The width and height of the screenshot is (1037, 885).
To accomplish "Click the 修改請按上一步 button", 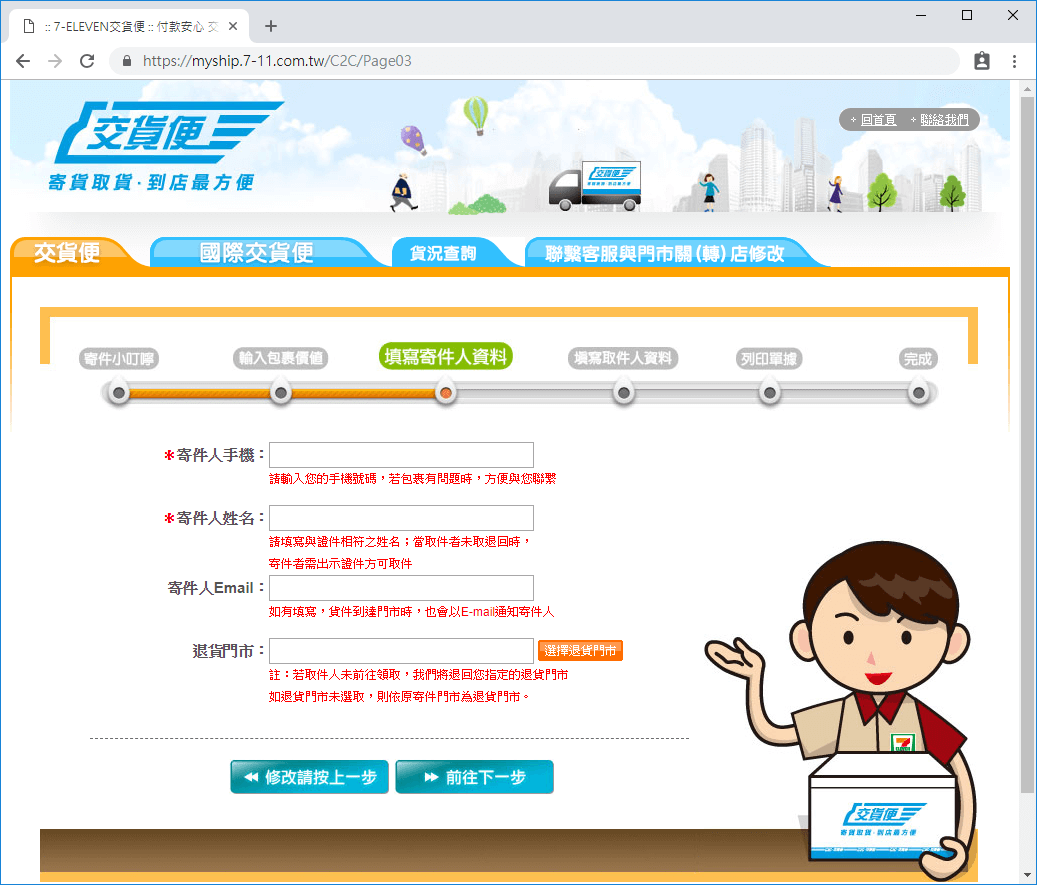I will click(309, 776).
